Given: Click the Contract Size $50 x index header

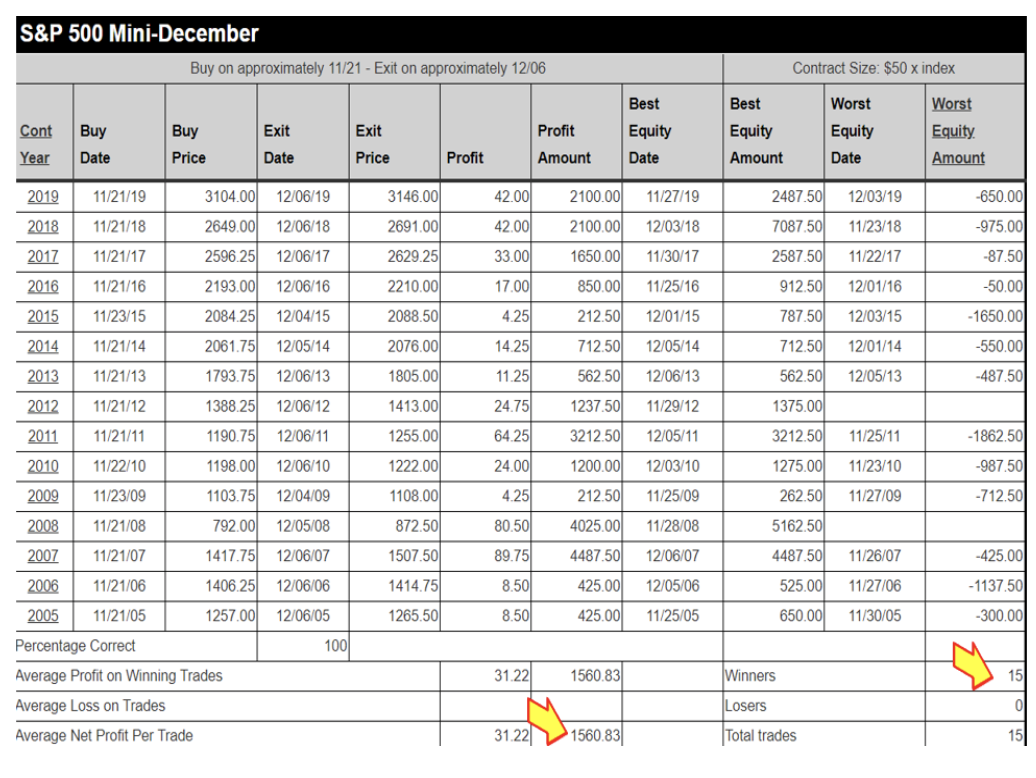Looking at the screenshot, I should pyautogui.click(x=873, y=69).
